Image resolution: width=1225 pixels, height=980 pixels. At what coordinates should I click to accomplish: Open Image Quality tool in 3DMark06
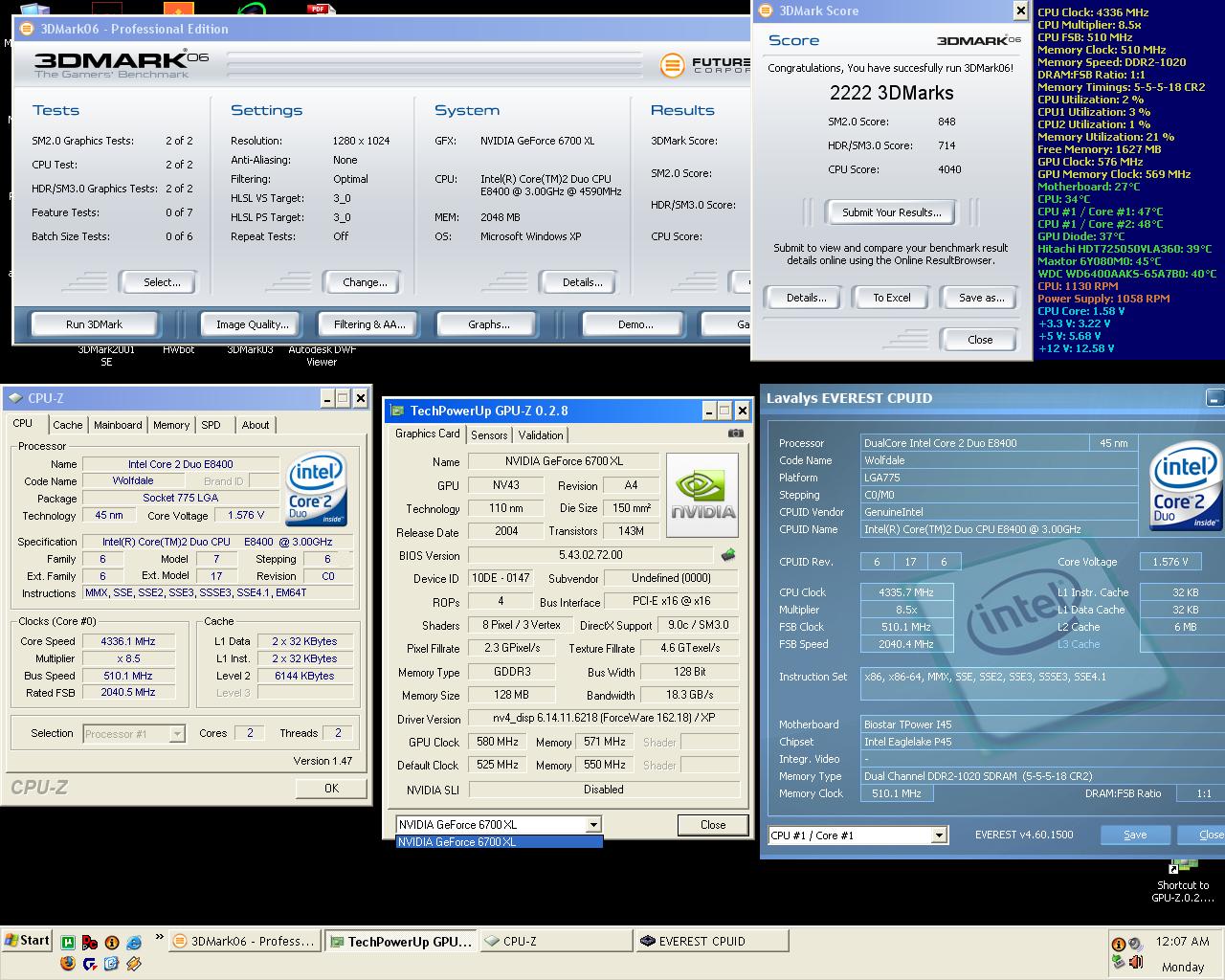point(252,324)
